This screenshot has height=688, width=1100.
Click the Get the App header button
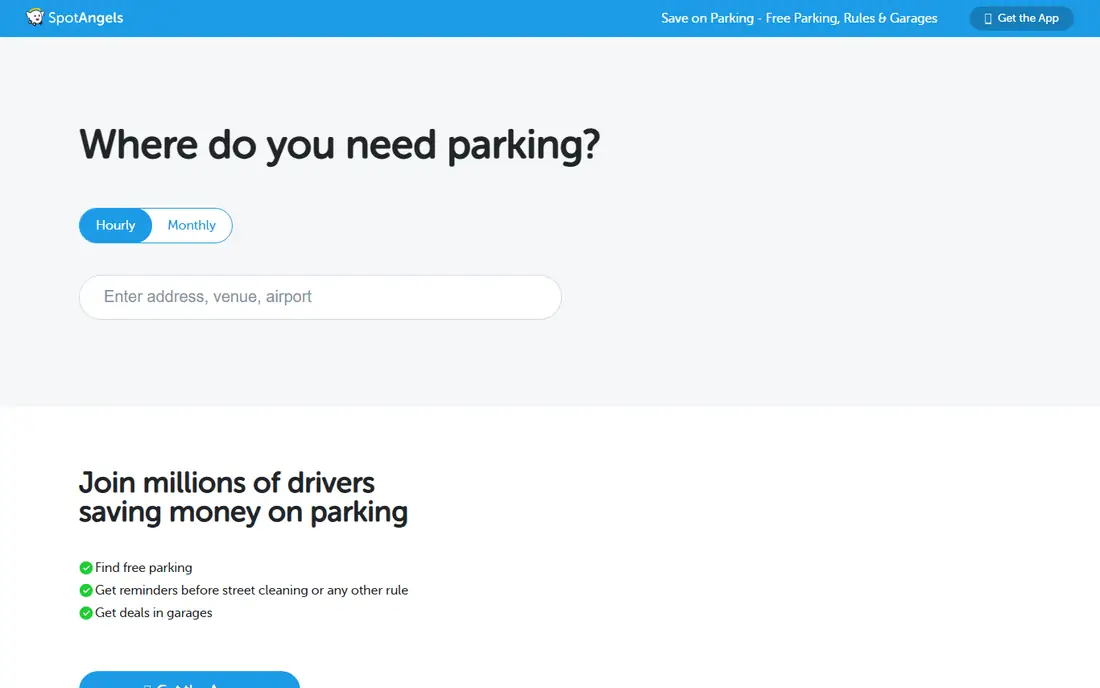click(1021, 18)
